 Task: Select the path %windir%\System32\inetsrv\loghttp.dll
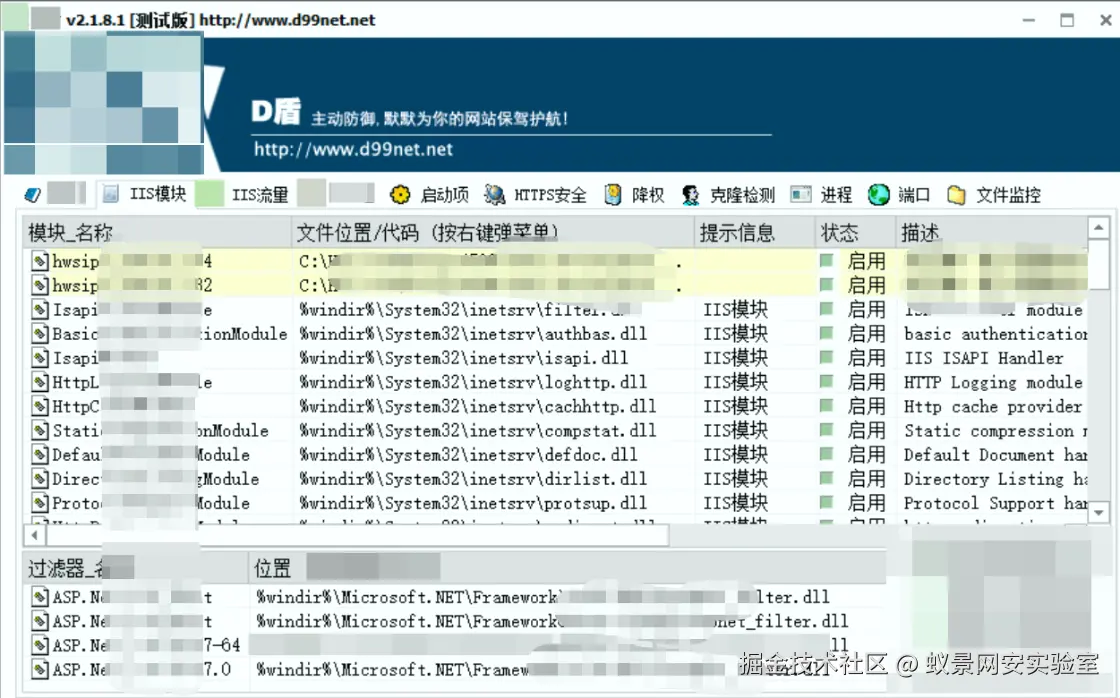[473, 382]
